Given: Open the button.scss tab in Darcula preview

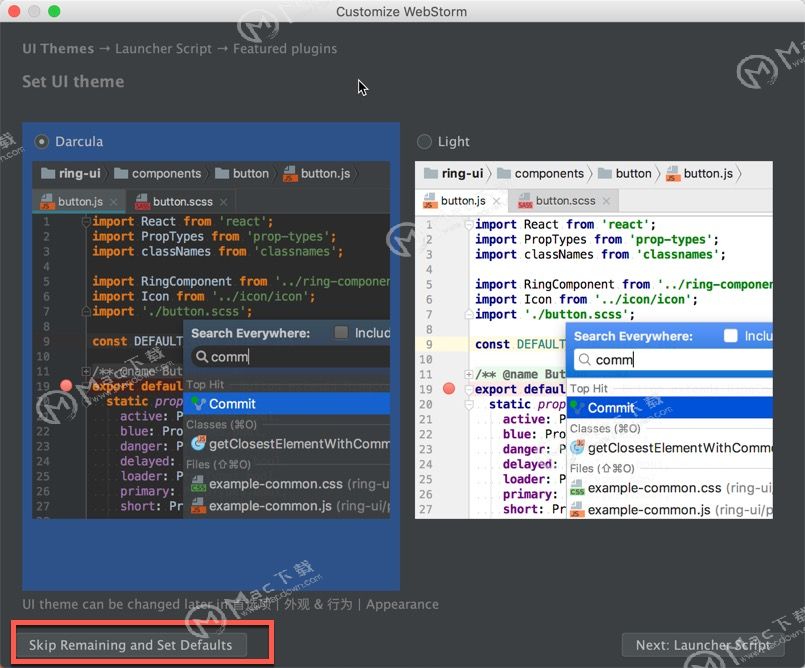Looking at the screenshot, I should point(182,202).
